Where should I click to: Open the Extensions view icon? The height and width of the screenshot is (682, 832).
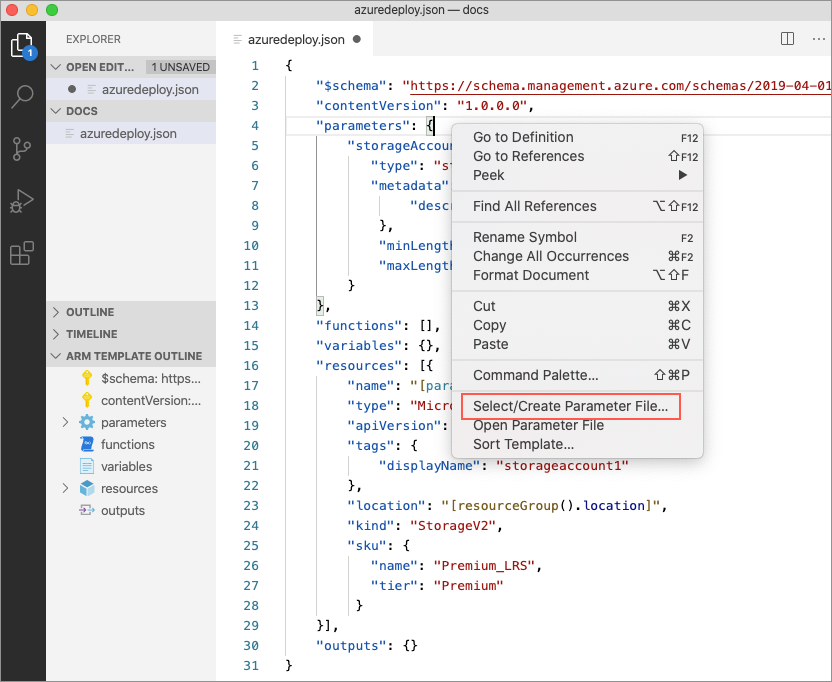[x=22, y=253]
